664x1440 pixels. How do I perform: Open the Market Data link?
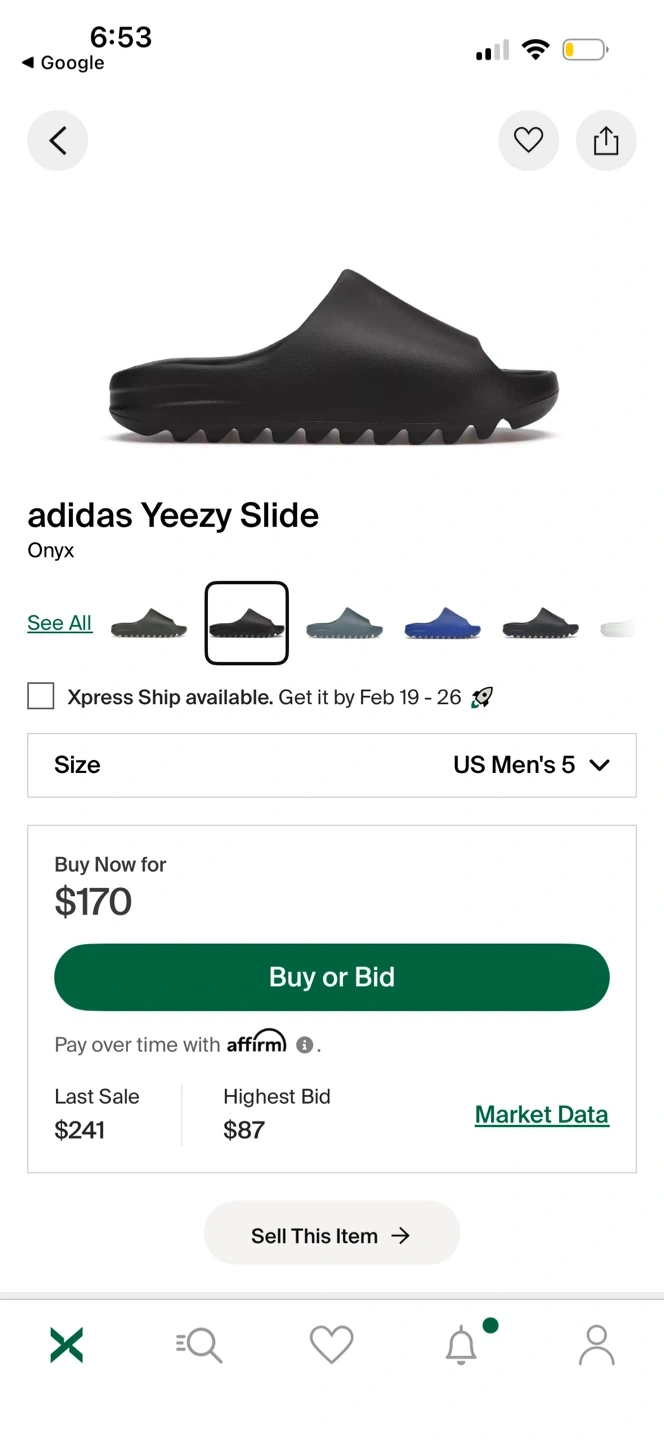click(x=541, y=1114)
